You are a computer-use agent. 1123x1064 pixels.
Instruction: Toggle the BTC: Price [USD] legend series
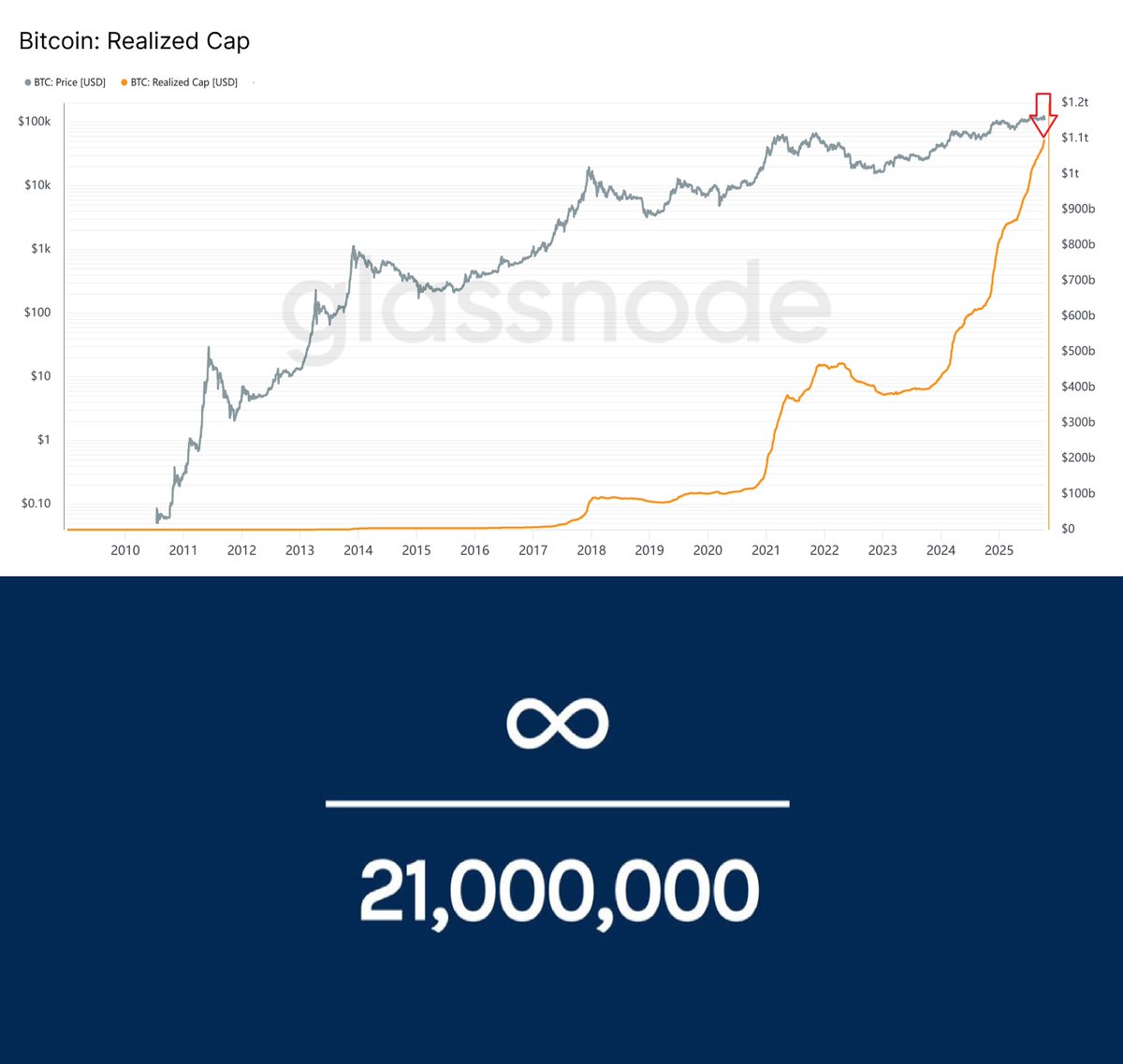pos(69,82)
